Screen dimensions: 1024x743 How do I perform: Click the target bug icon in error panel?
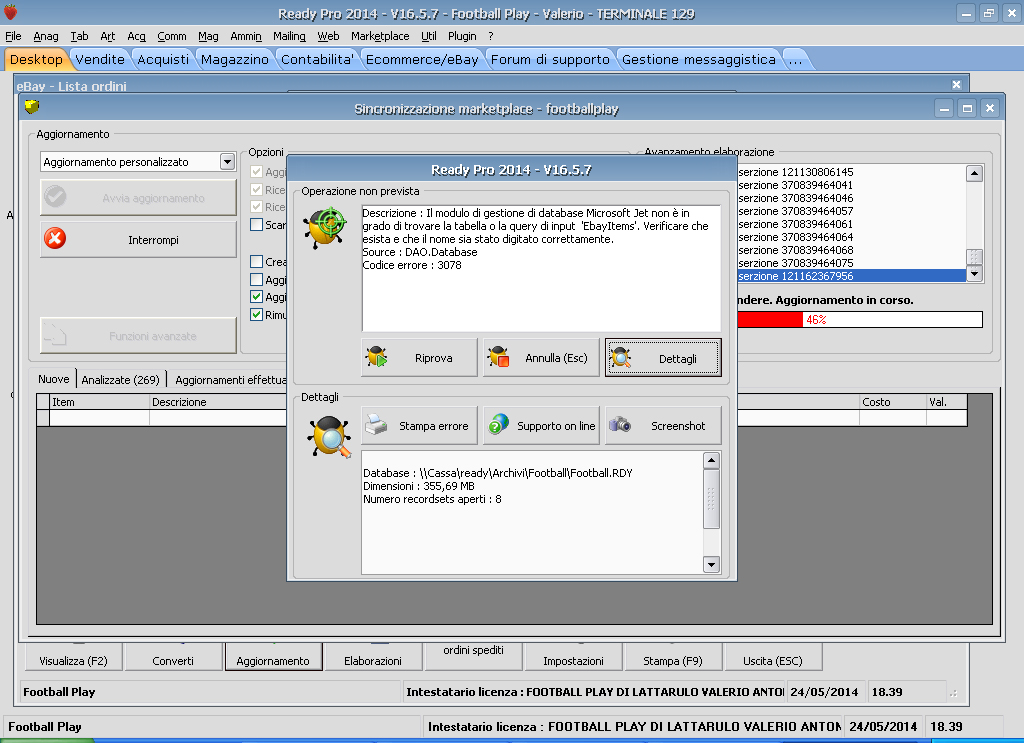coord(325,228)
